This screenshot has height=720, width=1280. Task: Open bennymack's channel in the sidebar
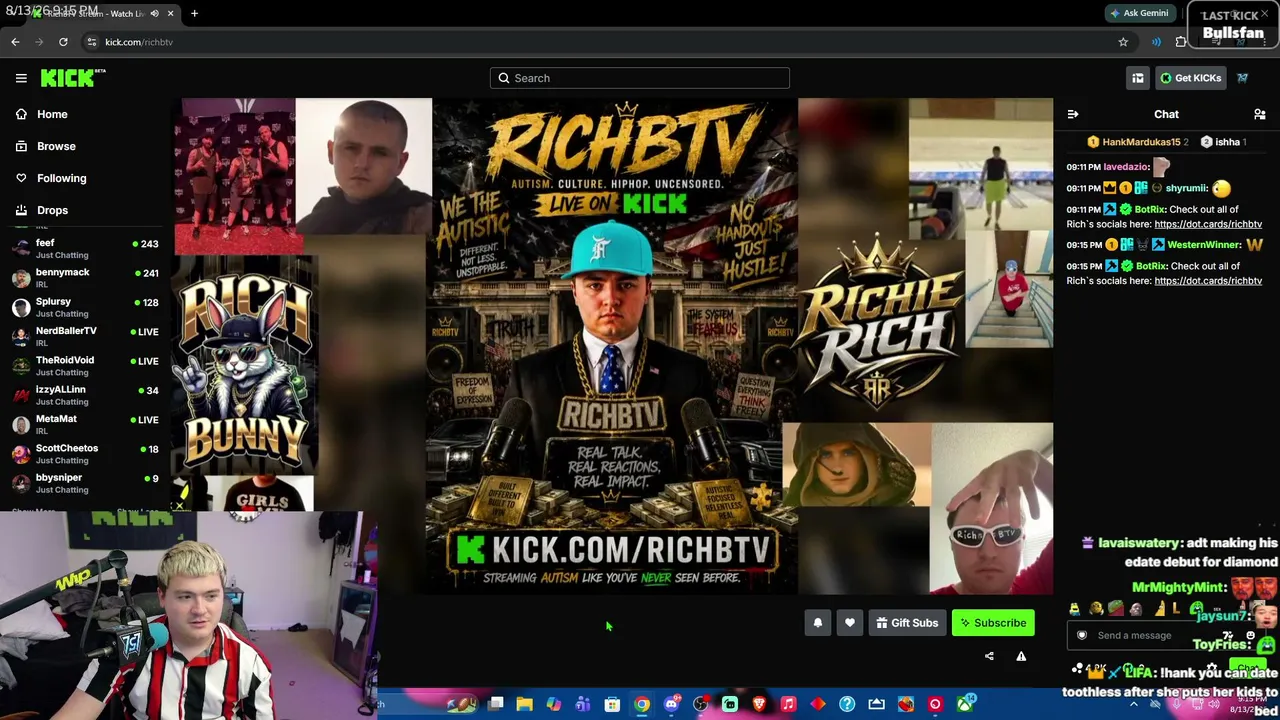(86, 278)
